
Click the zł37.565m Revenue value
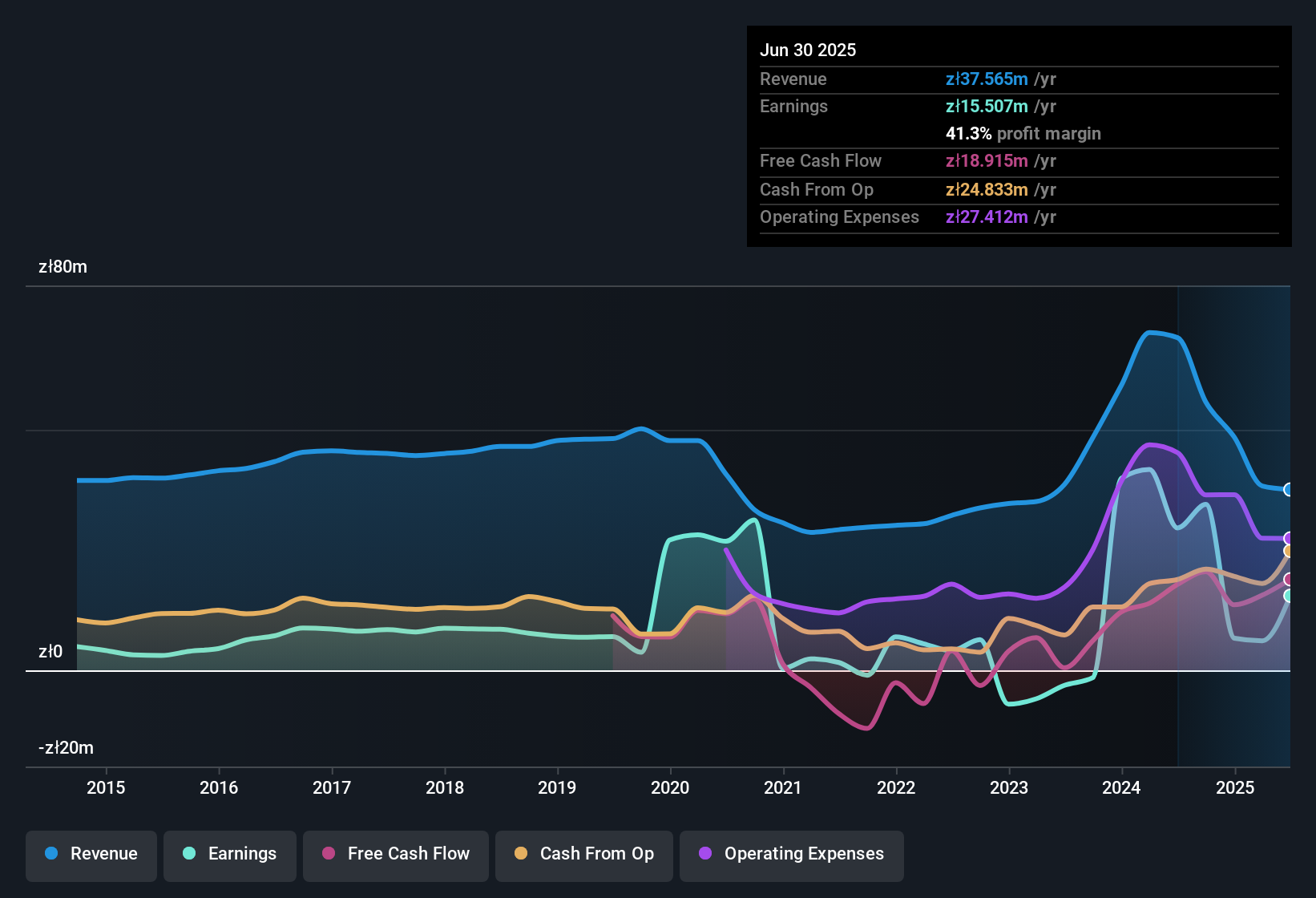[987, 79]
